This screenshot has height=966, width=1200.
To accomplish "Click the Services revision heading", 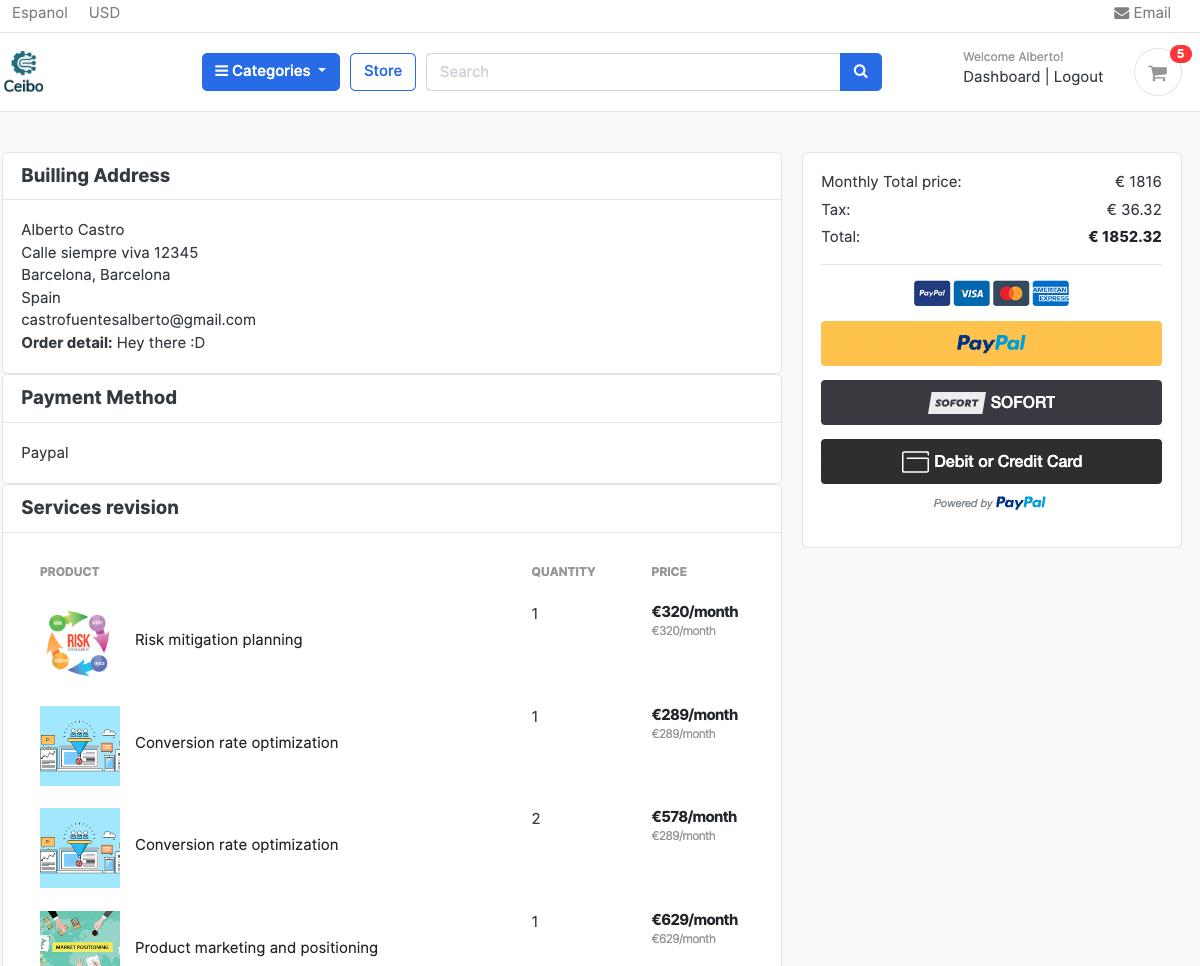I will pos(100,508).
